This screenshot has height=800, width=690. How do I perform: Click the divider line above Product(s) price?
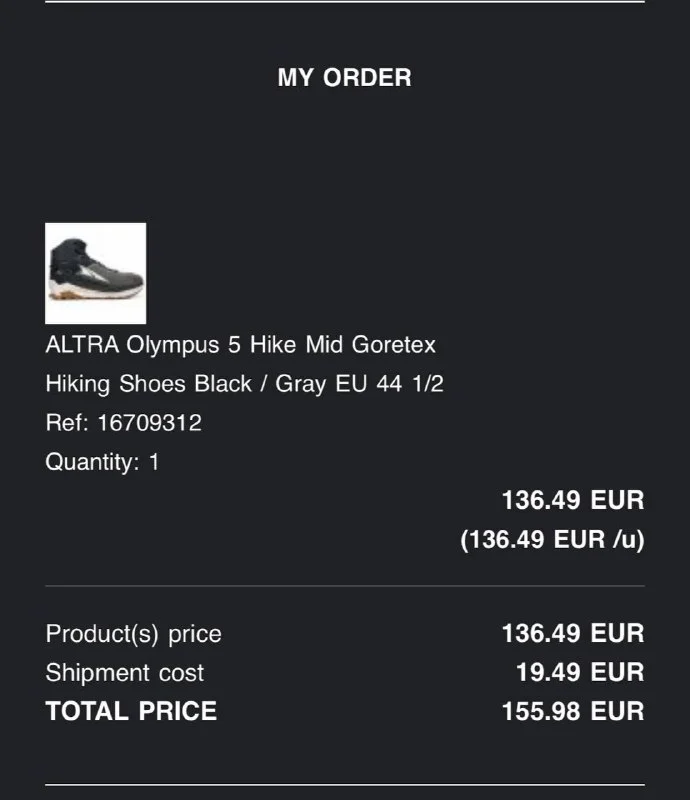[x=344, y=586]
